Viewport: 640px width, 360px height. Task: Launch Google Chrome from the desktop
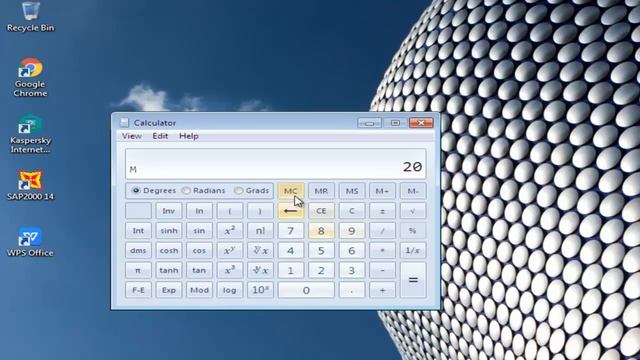30,77
